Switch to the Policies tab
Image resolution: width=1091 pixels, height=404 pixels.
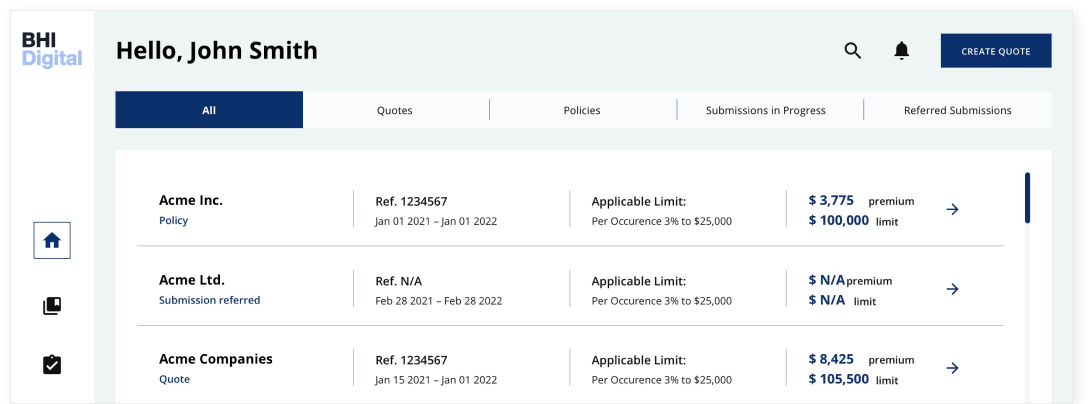pos(582,110)
